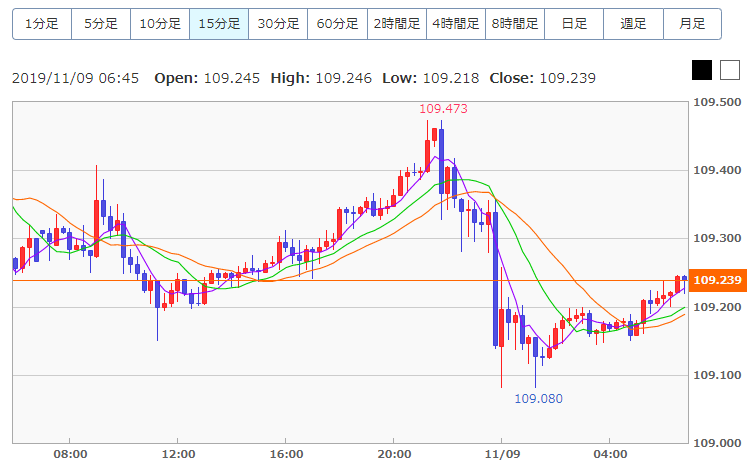Screen dimensions: 754x471
Task: Show the monthly 月足 chart
Action: point(692,24)
